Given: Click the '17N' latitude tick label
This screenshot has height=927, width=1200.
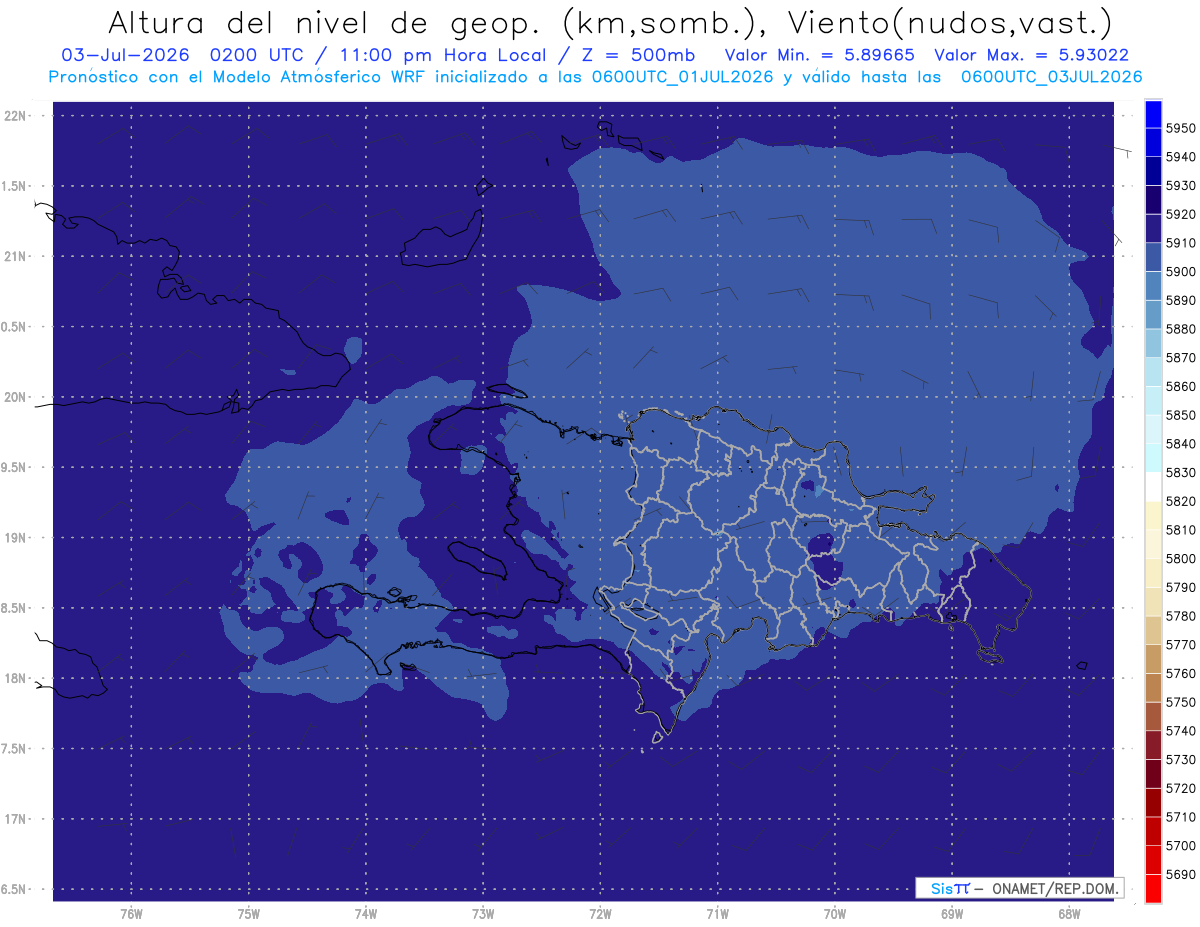Looking at the screenshot, I should coord(15,819).
